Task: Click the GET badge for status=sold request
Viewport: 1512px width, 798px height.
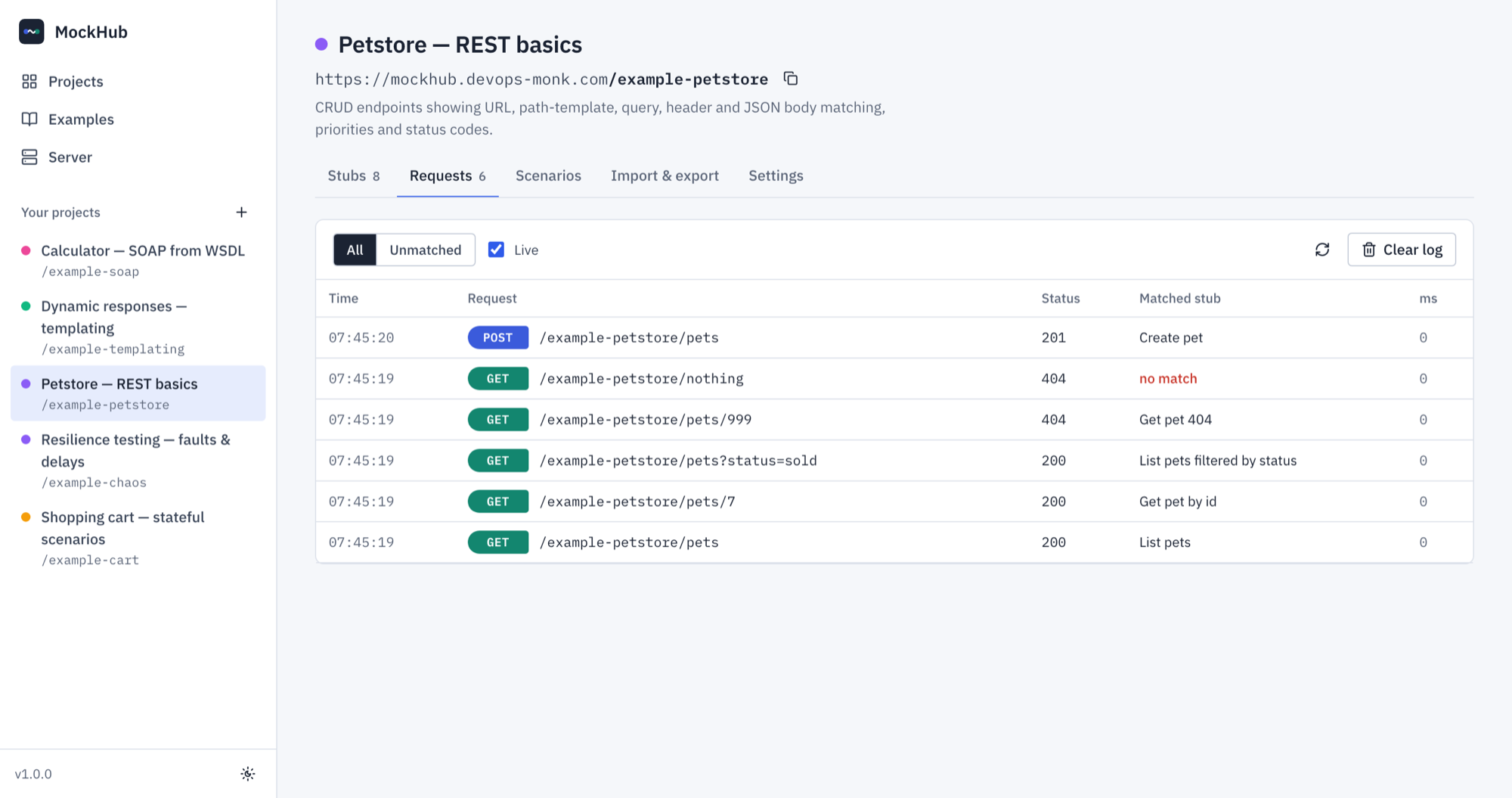Action: point(497,461)
